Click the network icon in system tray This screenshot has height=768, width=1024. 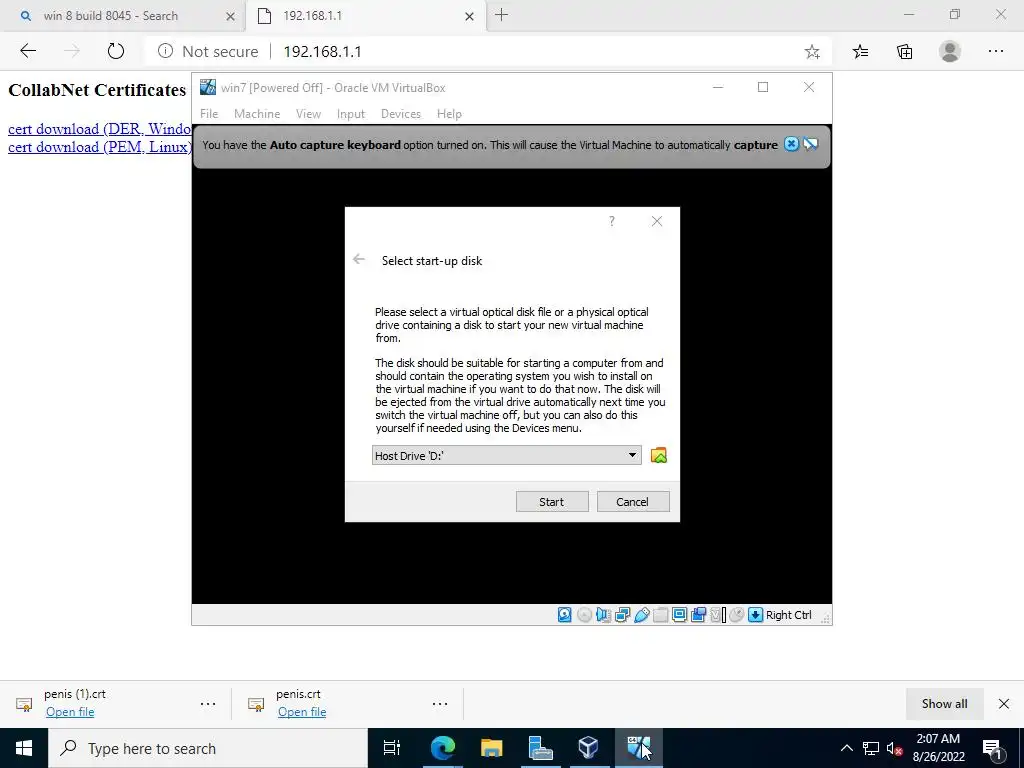(871, 748)
